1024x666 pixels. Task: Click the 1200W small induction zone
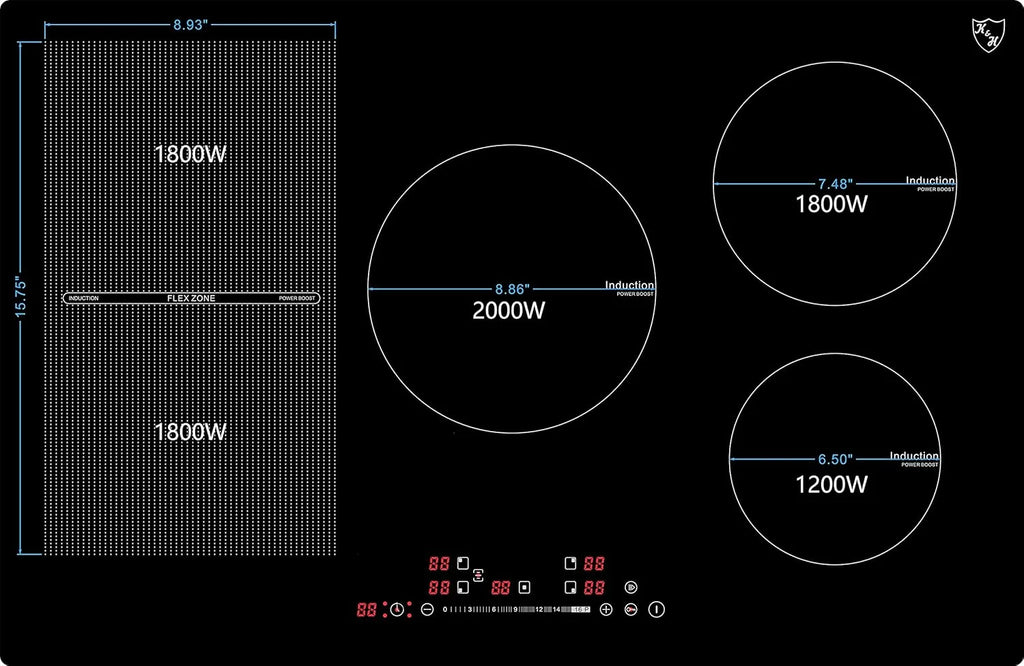pyautogui.click(x=835, y=459)
